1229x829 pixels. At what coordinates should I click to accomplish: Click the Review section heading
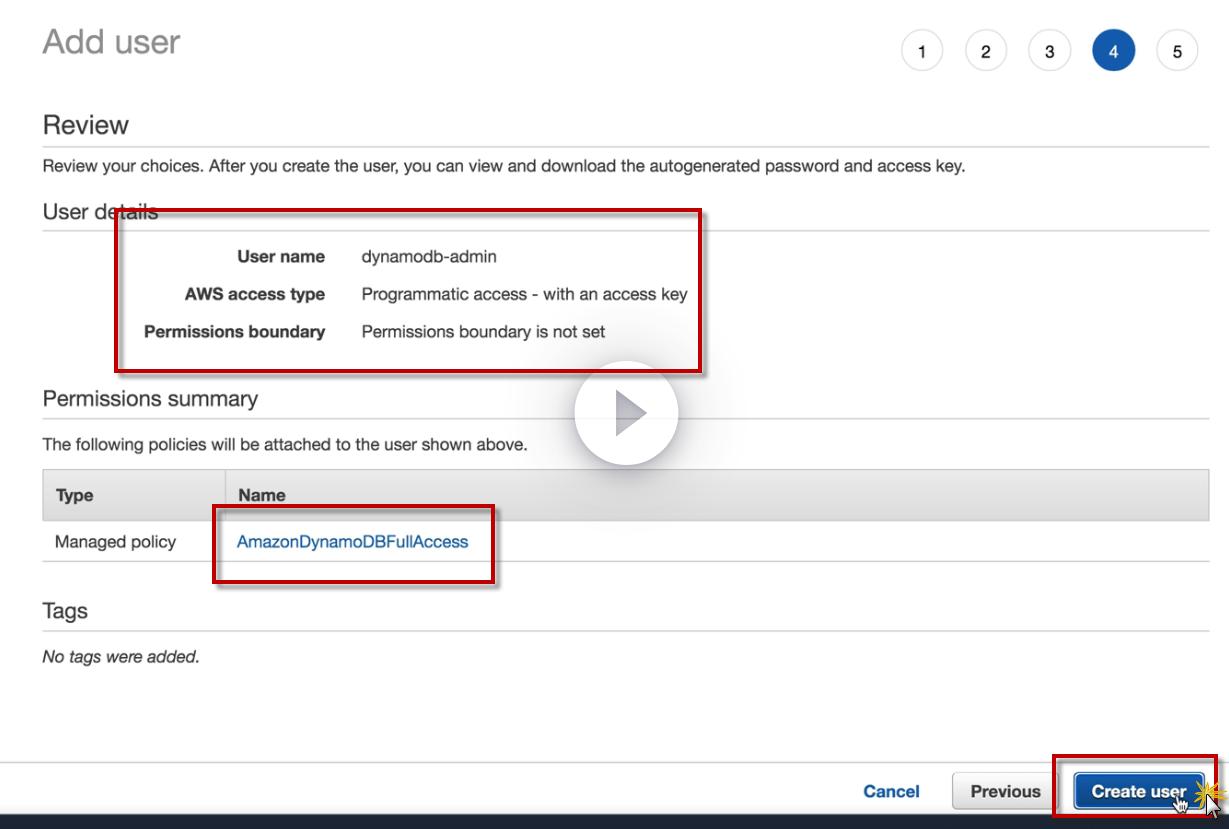click(x=86, y=125)
